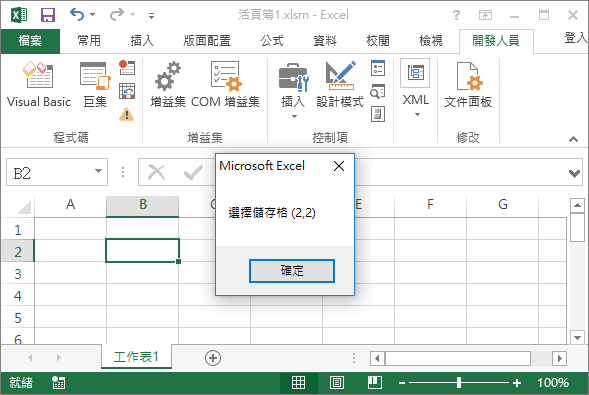Zoom out with the minus button
The height and width of the screenshot is (395, 589).
402,383
